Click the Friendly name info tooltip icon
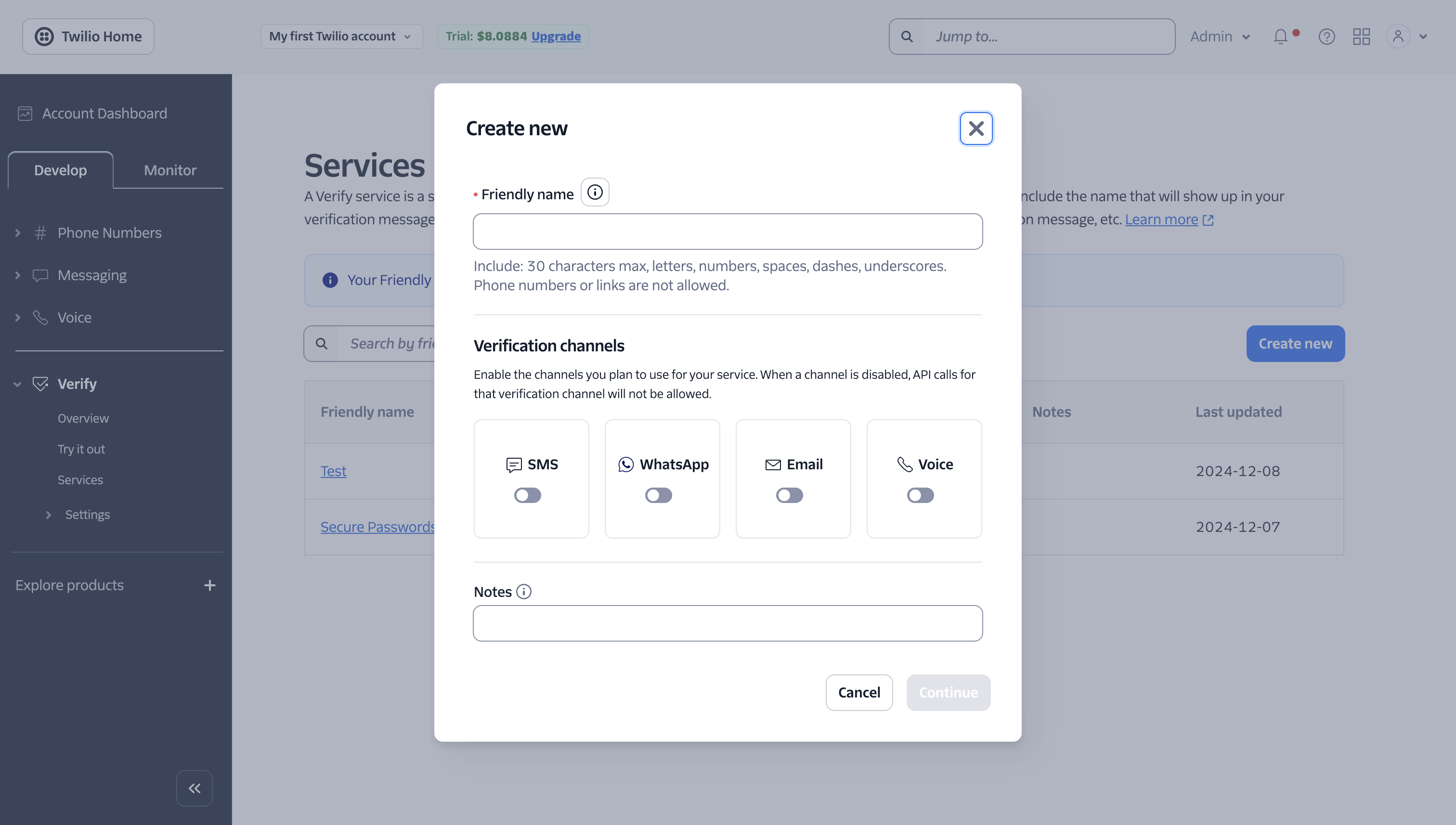Viewport: 1456px width, 825px height. pos(595,192)
